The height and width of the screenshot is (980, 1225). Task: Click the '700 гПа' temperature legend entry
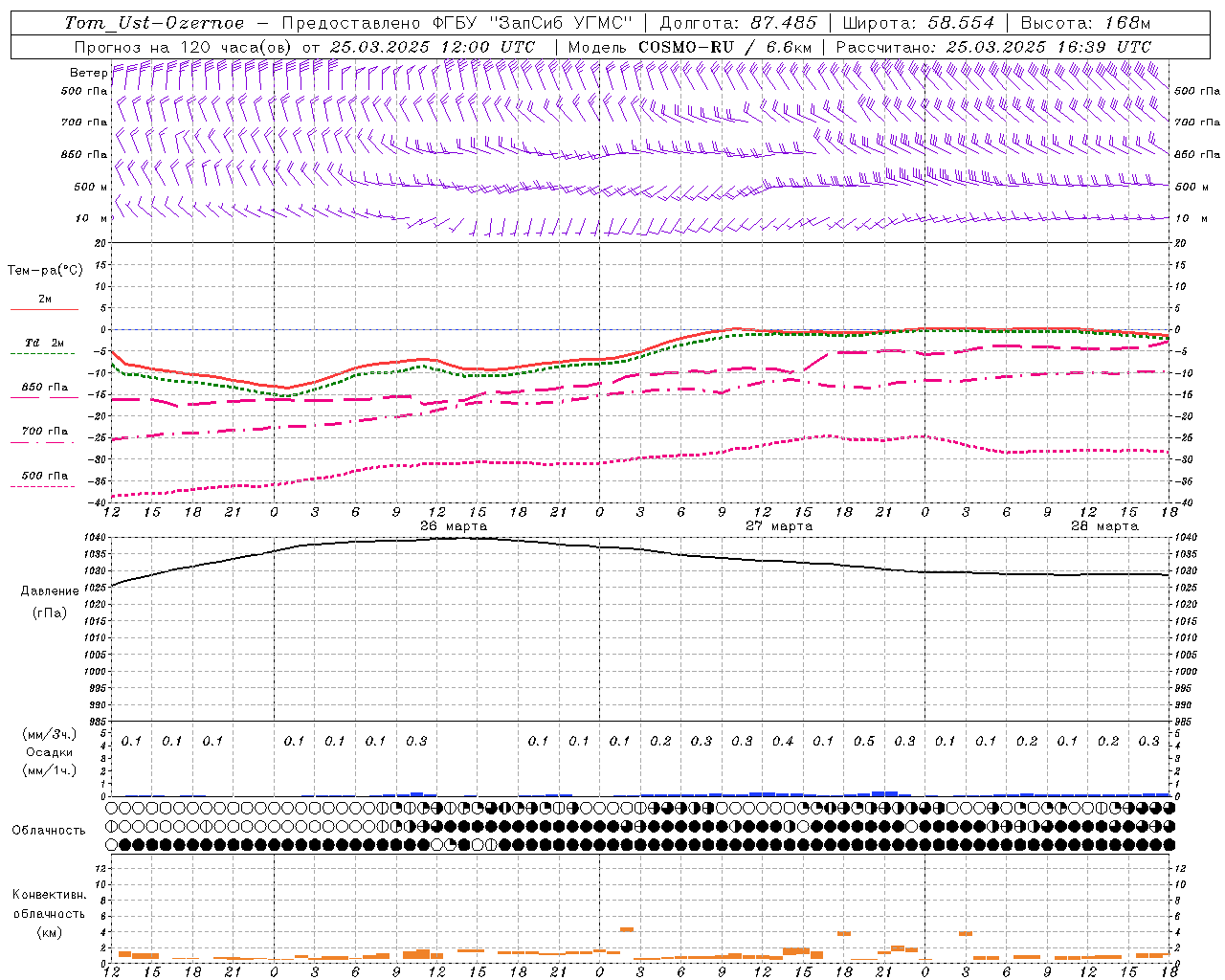point(44,432)
